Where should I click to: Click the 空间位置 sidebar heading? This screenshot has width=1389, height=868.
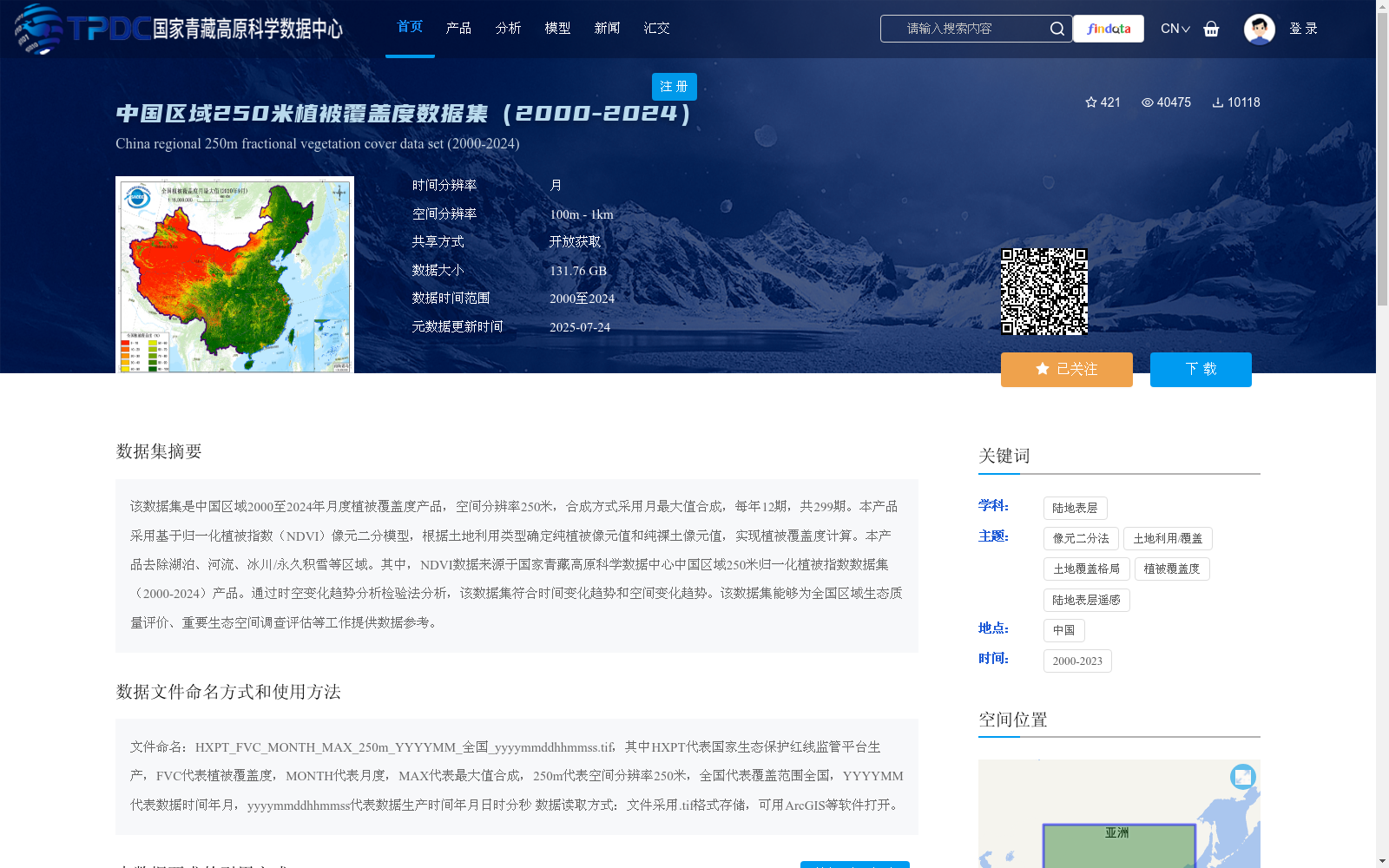pyautogui.click(x=1013, y=720)
